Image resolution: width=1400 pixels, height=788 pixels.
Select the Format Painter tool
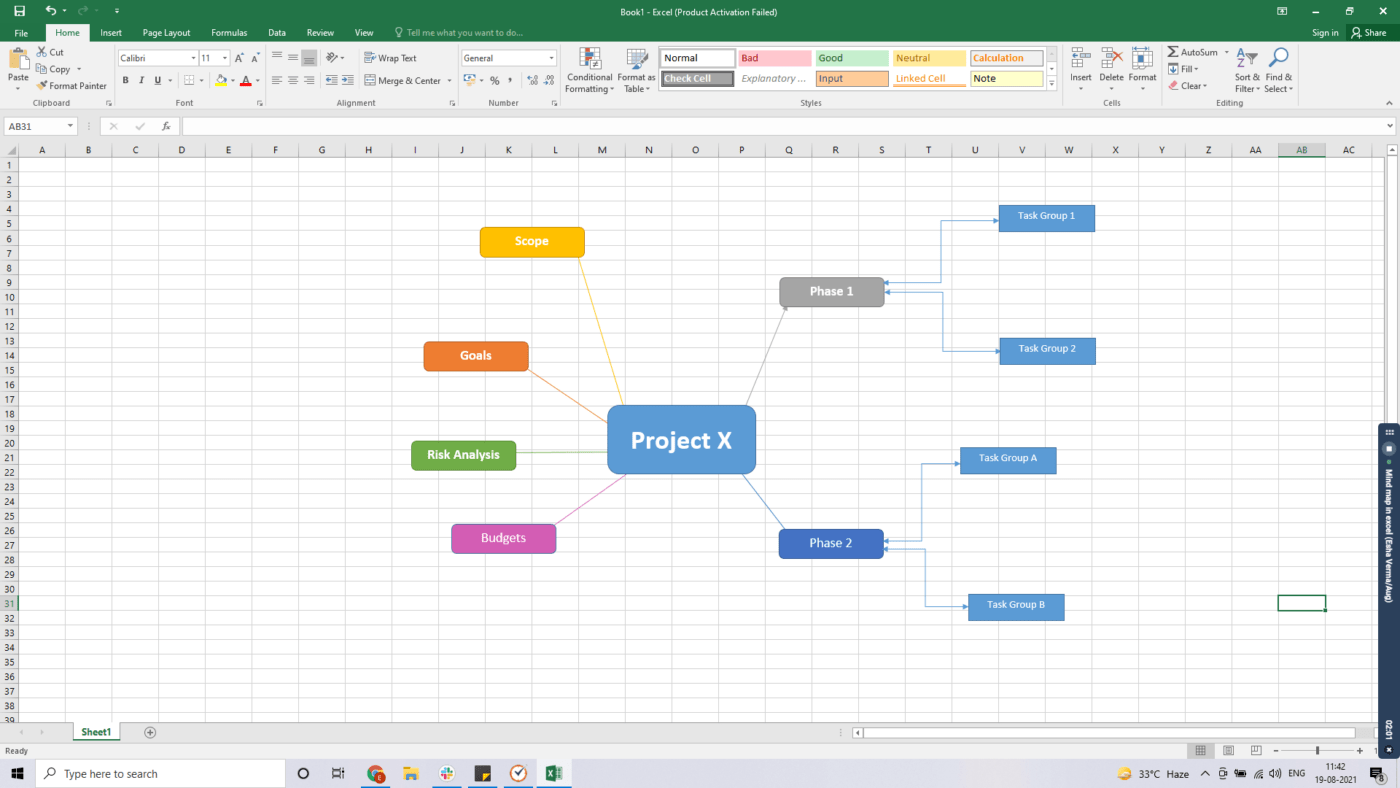[72, 85]
